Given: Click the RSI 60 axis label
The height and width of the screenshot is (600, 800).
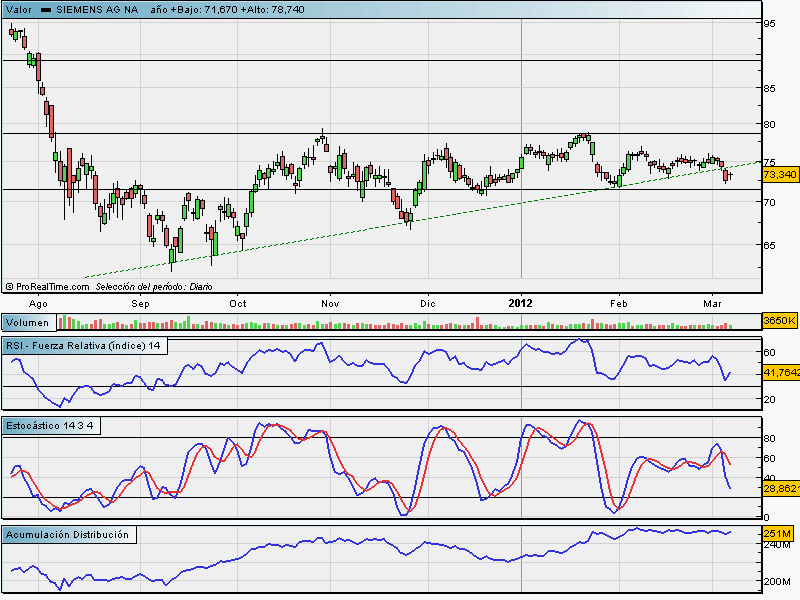Looking at the screenshot, I should [x=769, y=353].
